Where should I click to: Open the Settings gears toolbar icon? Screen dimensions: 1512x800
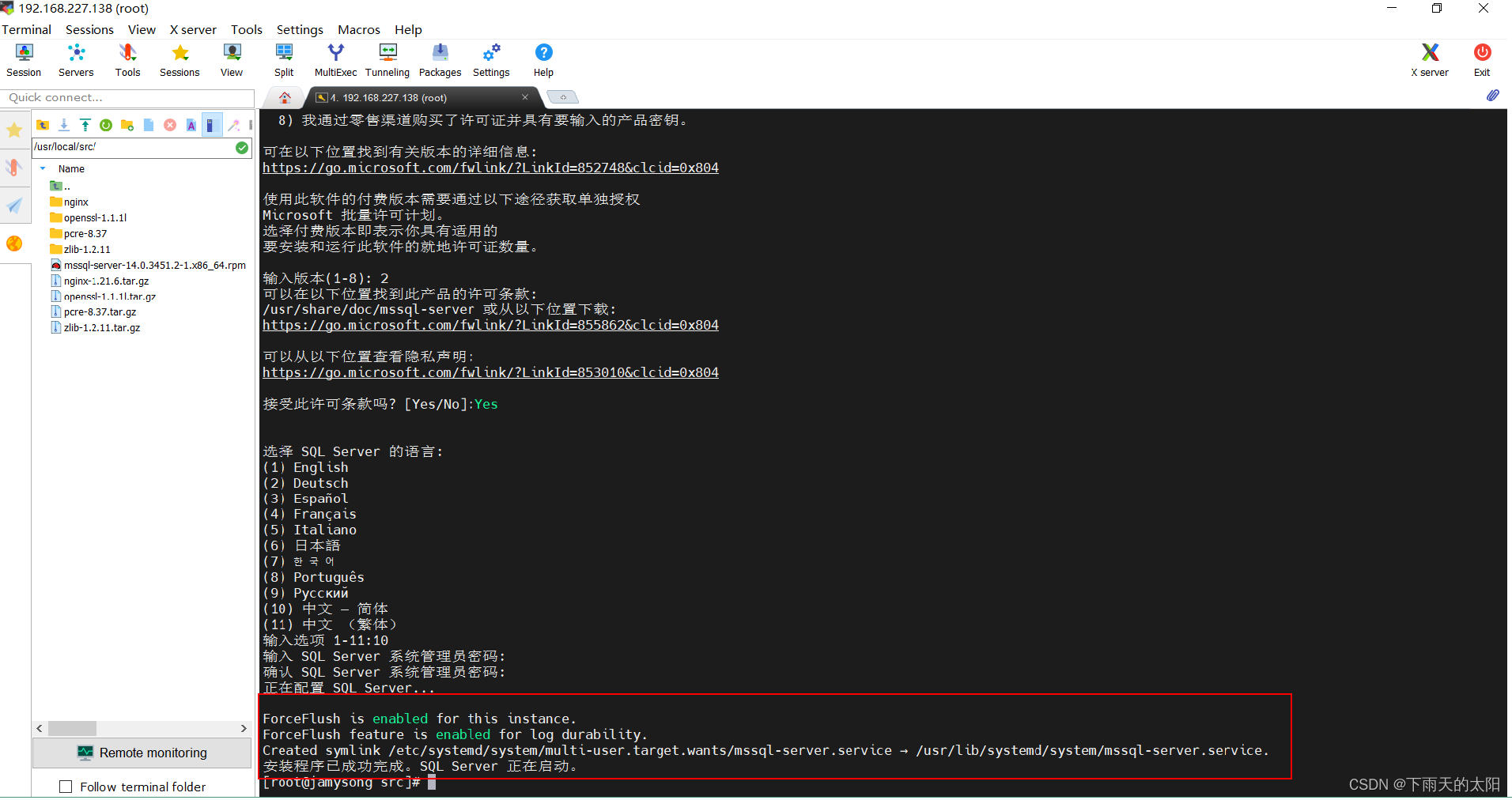(x=491, y=60)
